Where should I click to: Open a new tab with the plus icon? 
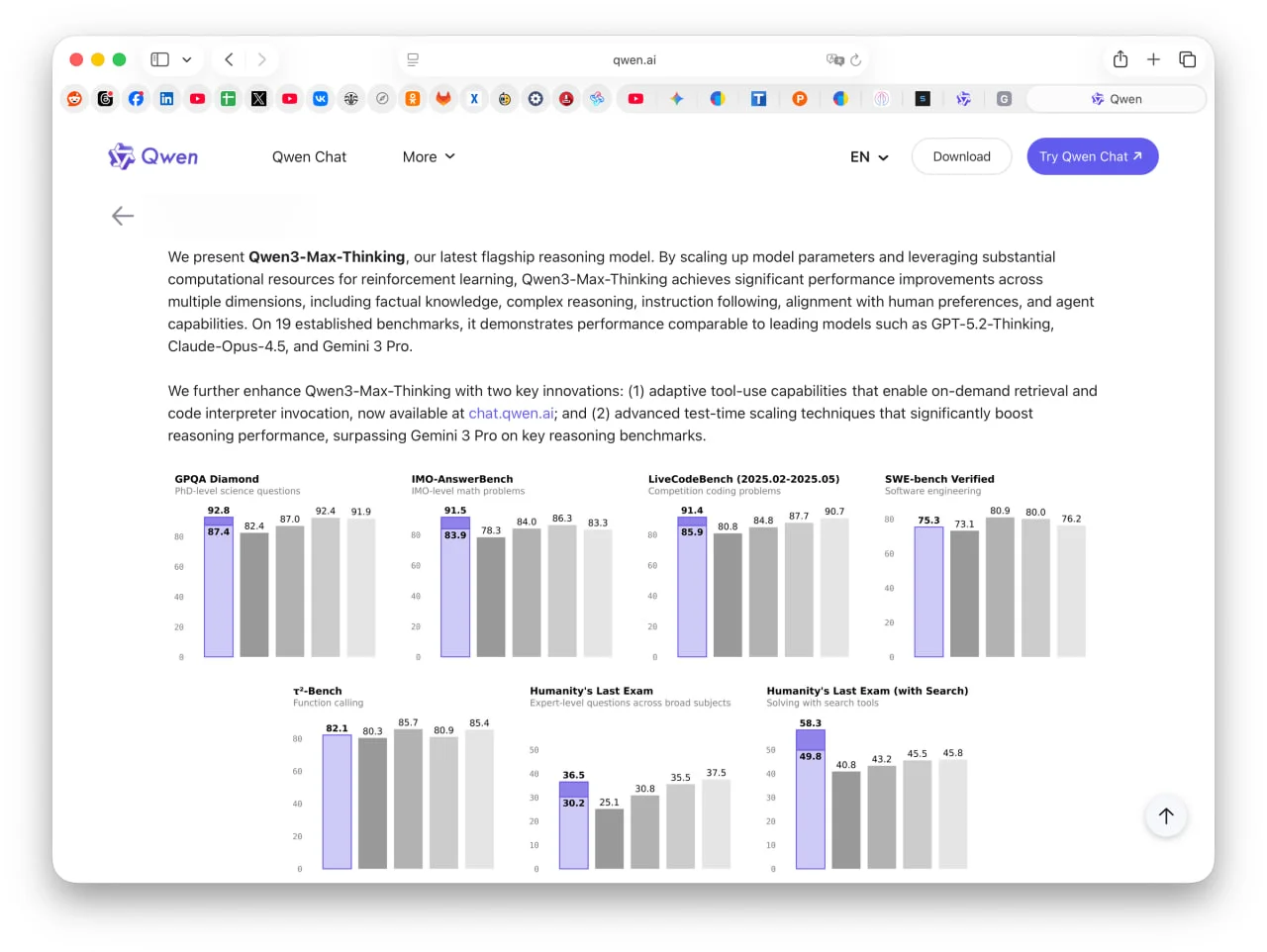click(1153, 59)
